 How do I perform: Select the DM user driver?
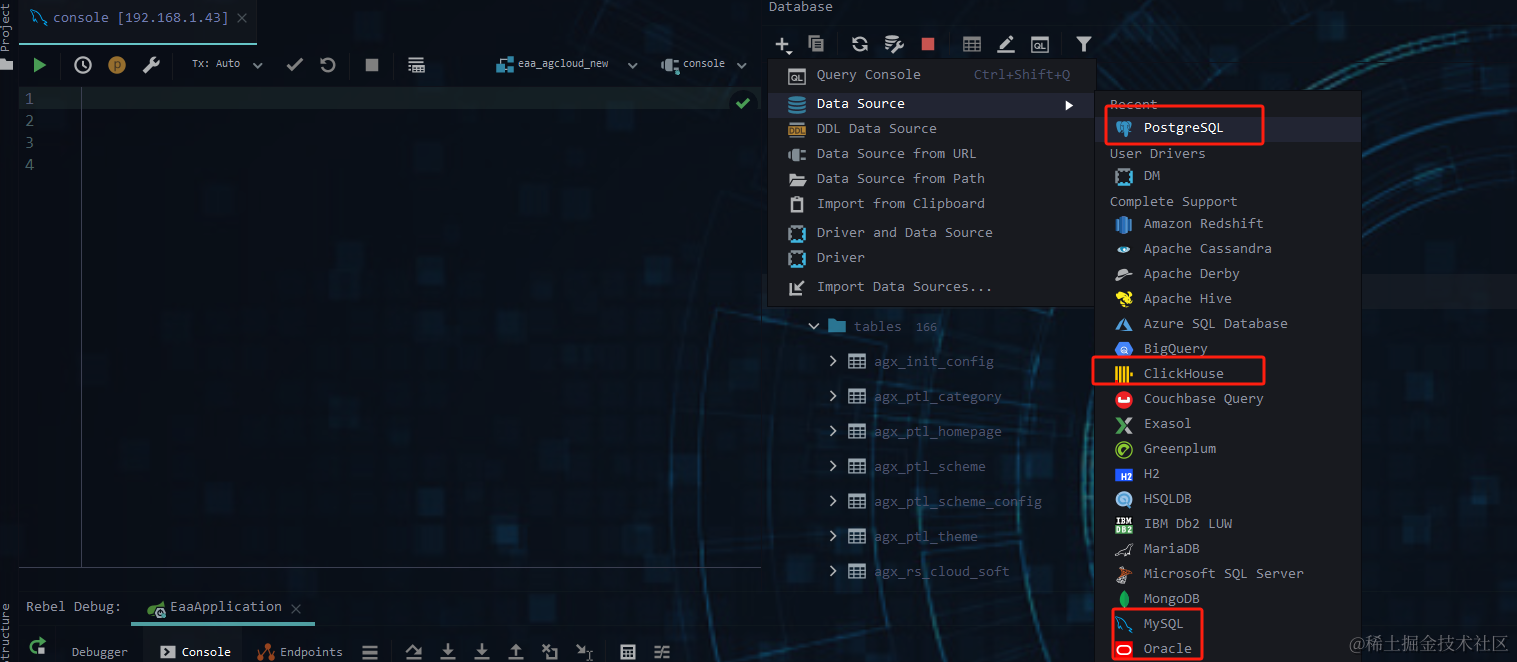pos(1228,176)
